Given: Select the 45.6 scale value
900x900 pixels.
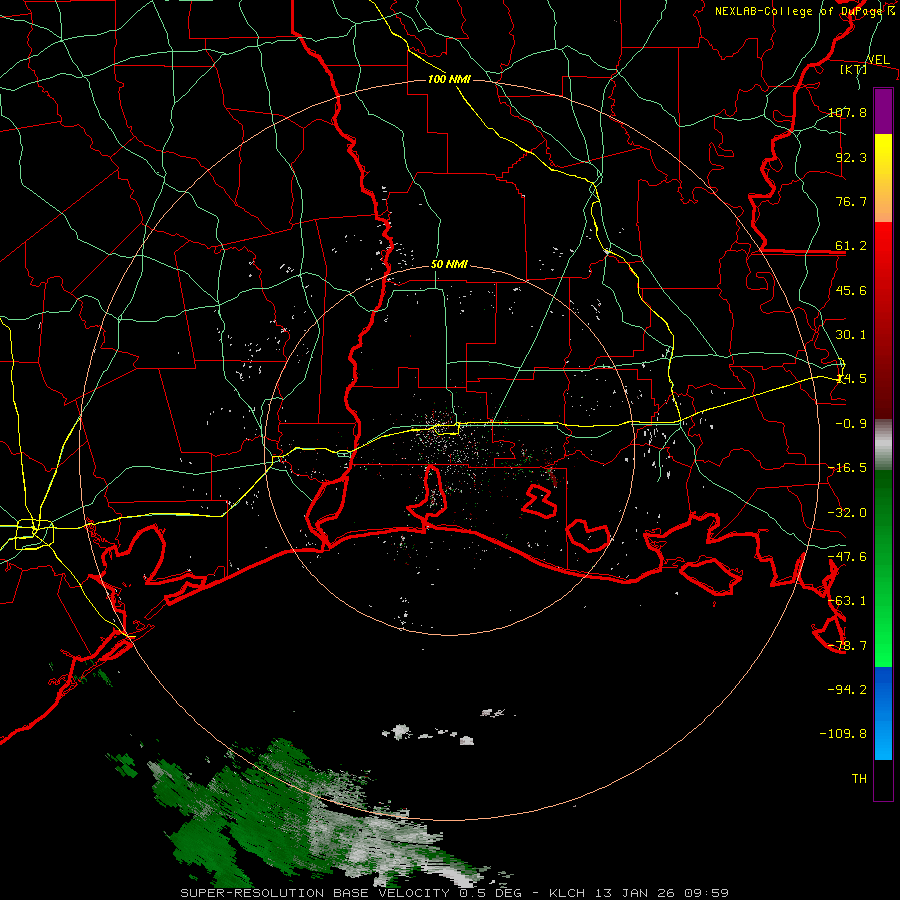Looking at the screenshot, I should (851, 290).
